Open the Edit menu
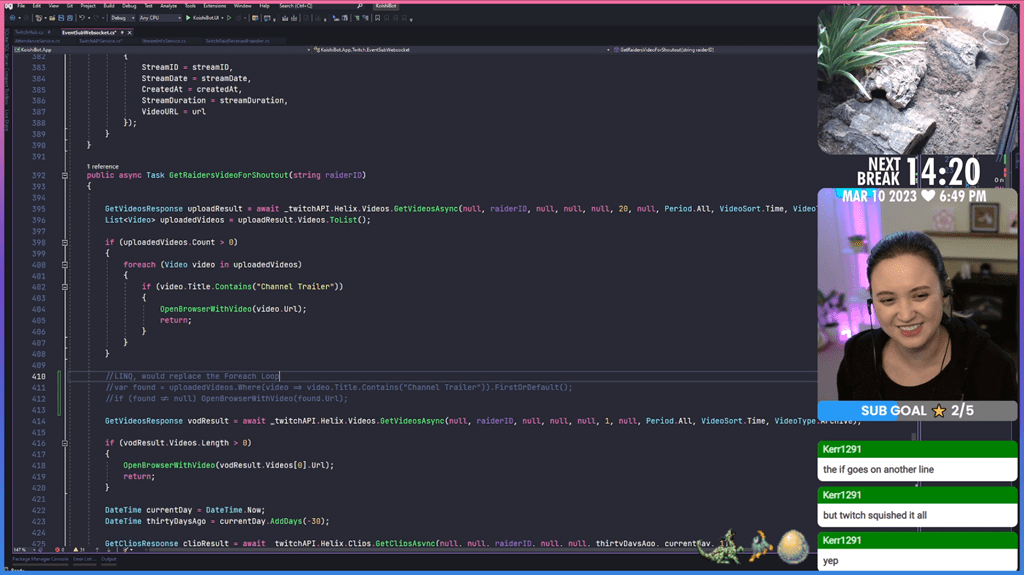 pos(37,6)
